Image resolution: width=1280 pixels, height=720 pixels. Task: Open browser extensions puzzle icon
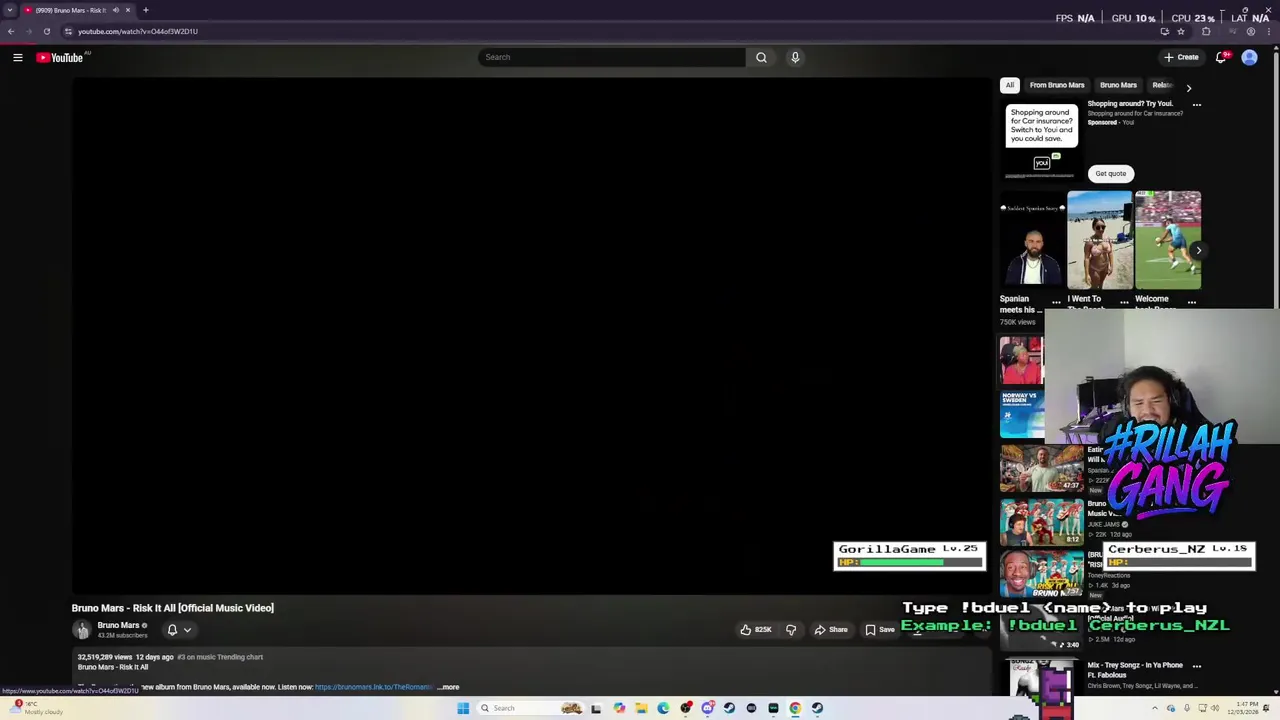coord(1206,31)
